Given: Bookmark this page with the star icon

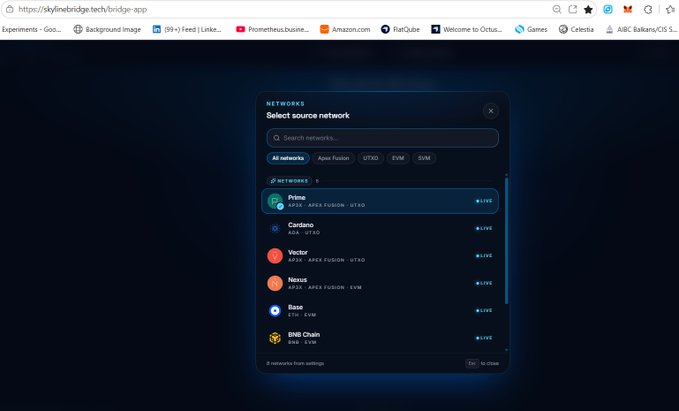Looking at the screenshot, I should (588, 10).
